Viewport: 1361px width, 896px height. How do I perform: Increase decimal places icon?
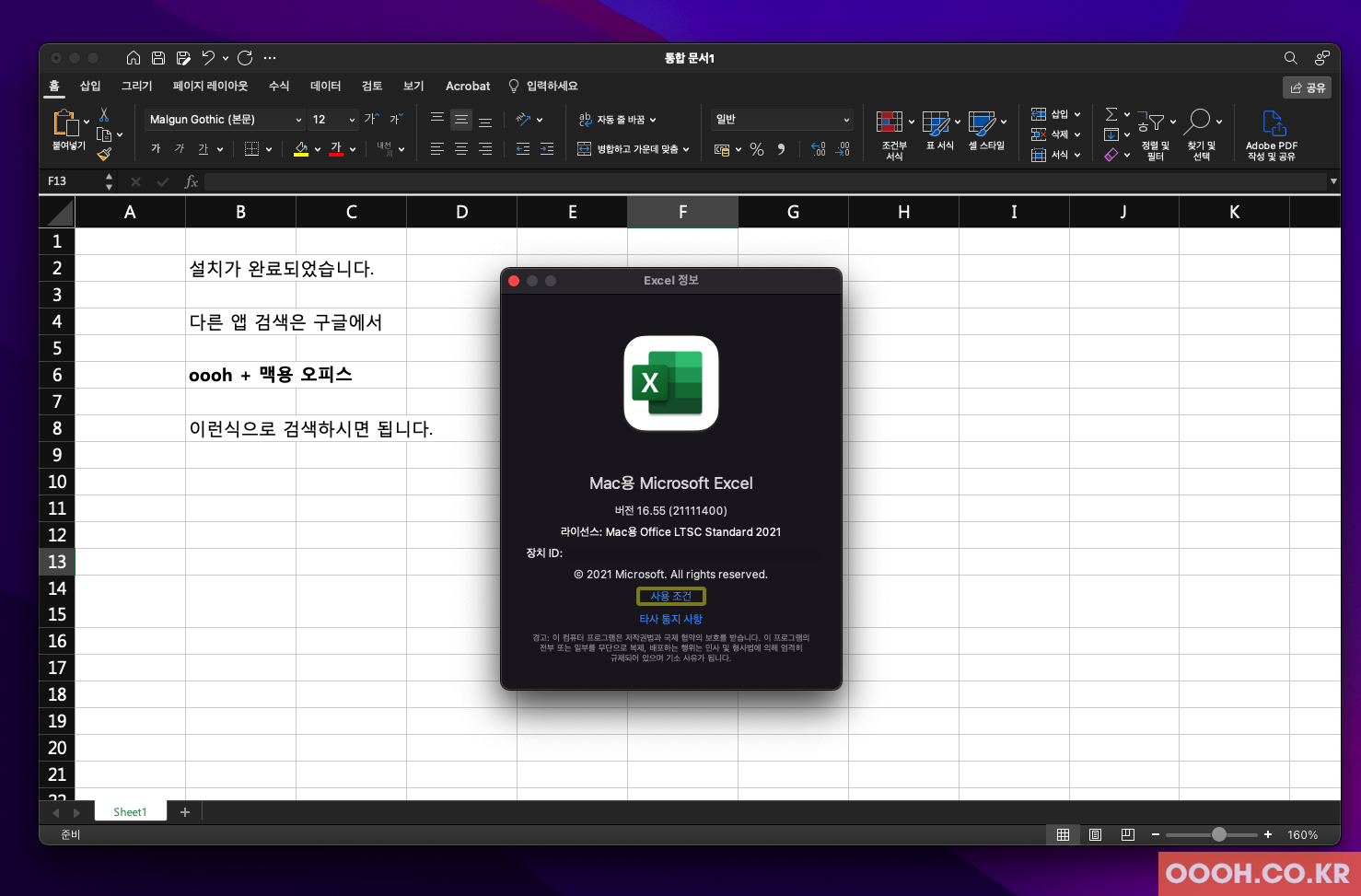coord(819,149)
